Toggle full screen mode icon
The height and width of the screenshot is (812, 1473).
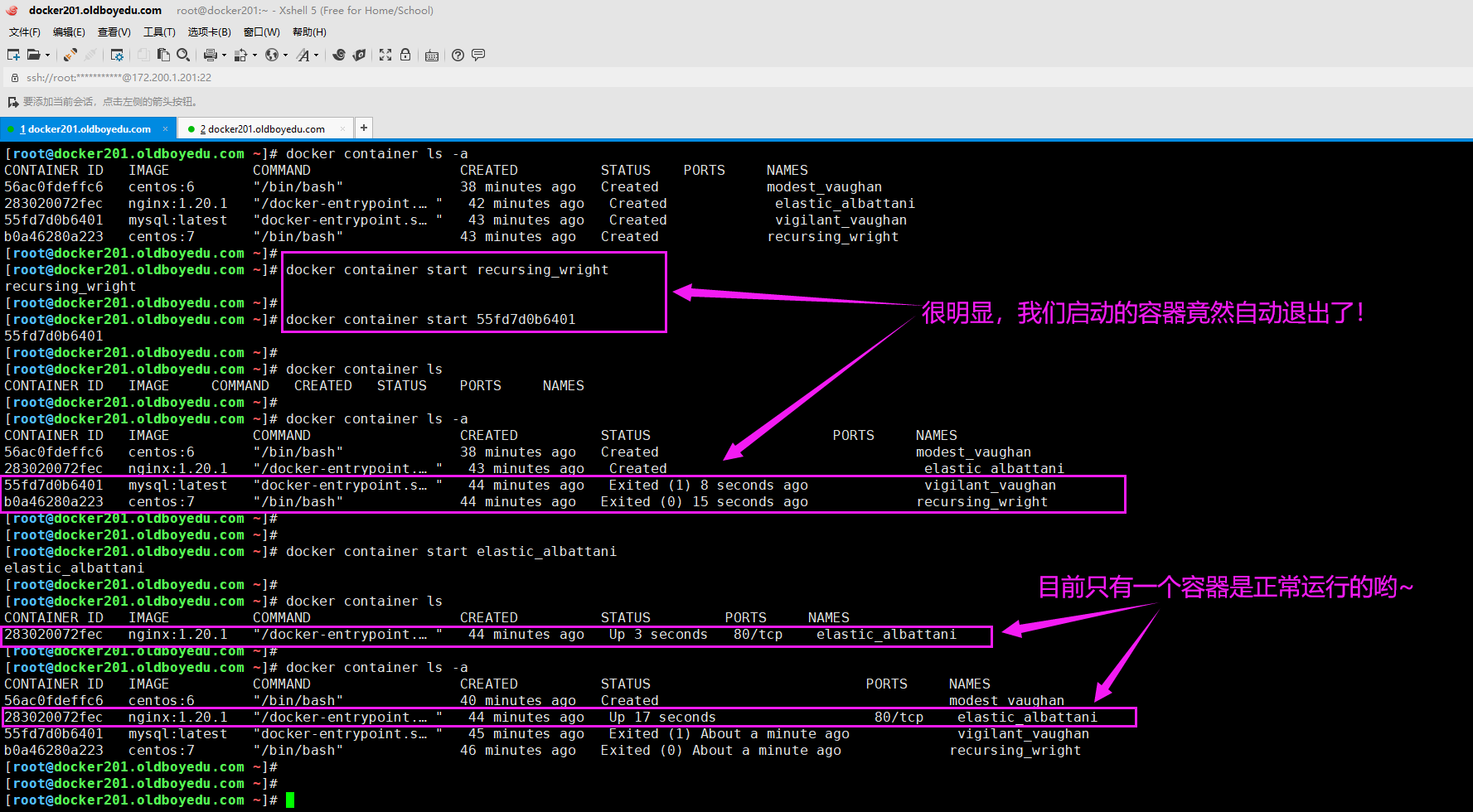tap(385, 55)
